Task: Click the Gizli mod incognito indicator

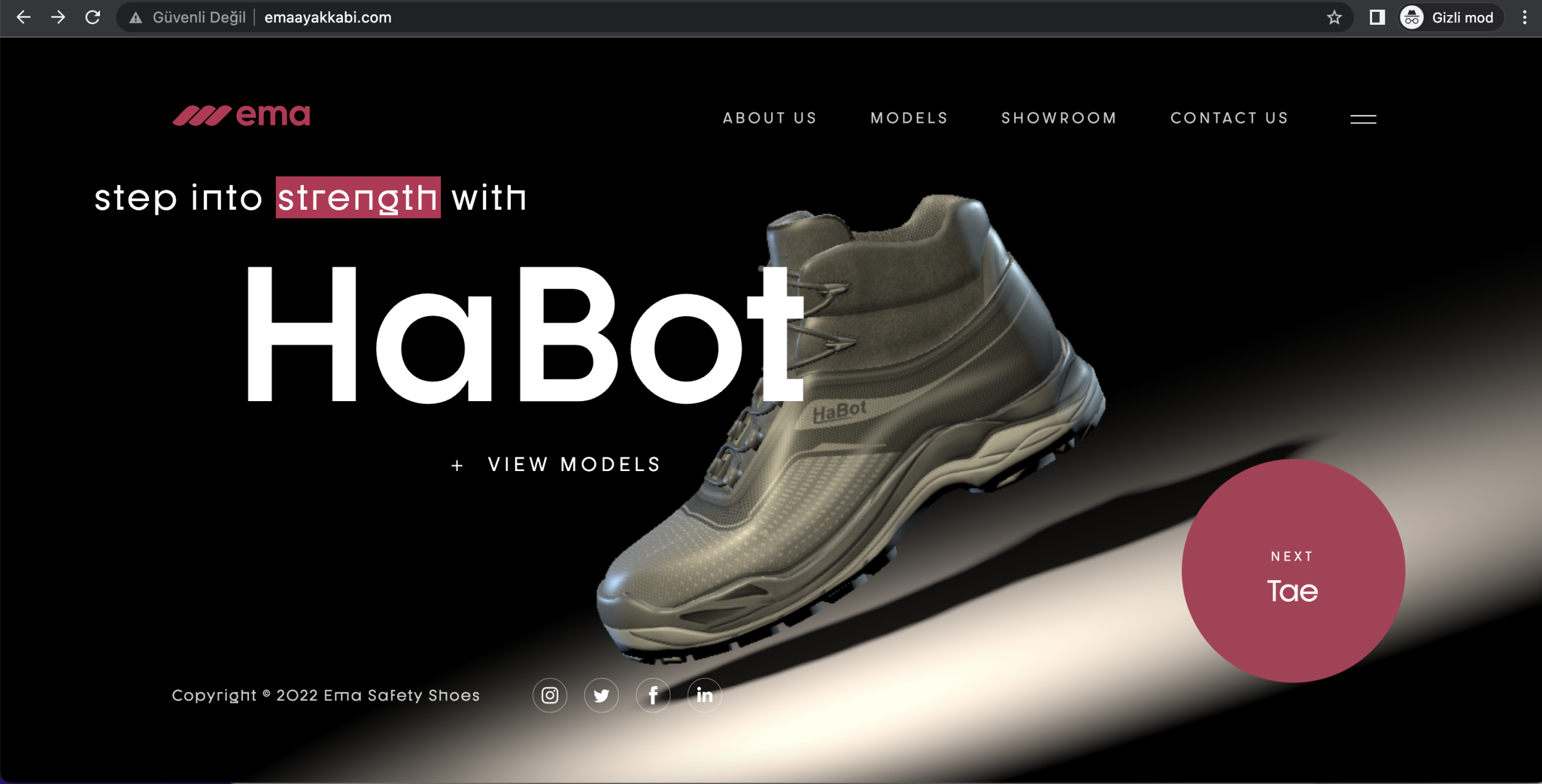Action: tap(1450, 18)
